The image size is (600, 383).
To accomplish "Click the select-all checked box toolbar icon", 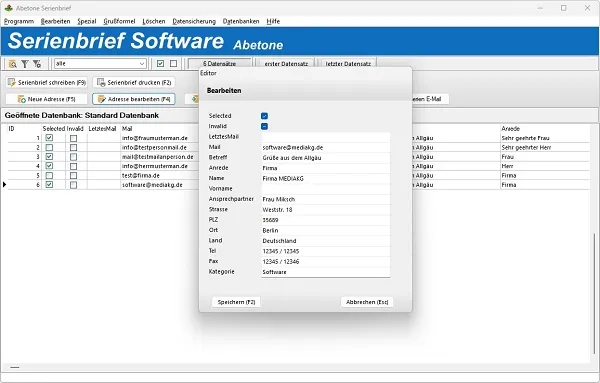I will 160,64.
